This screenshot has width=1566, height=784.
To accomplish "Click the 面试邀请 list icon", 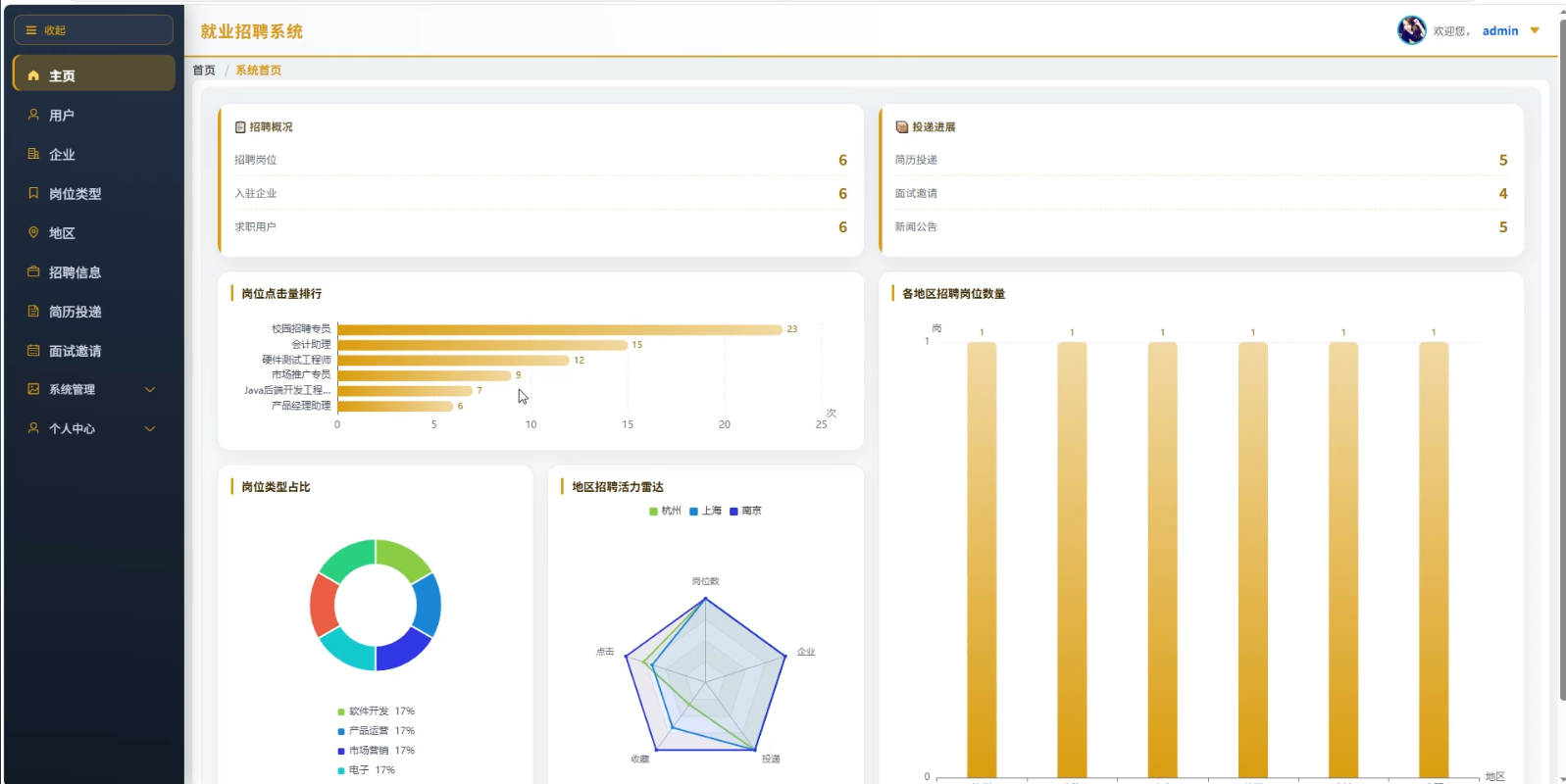I will pos(33,350).
